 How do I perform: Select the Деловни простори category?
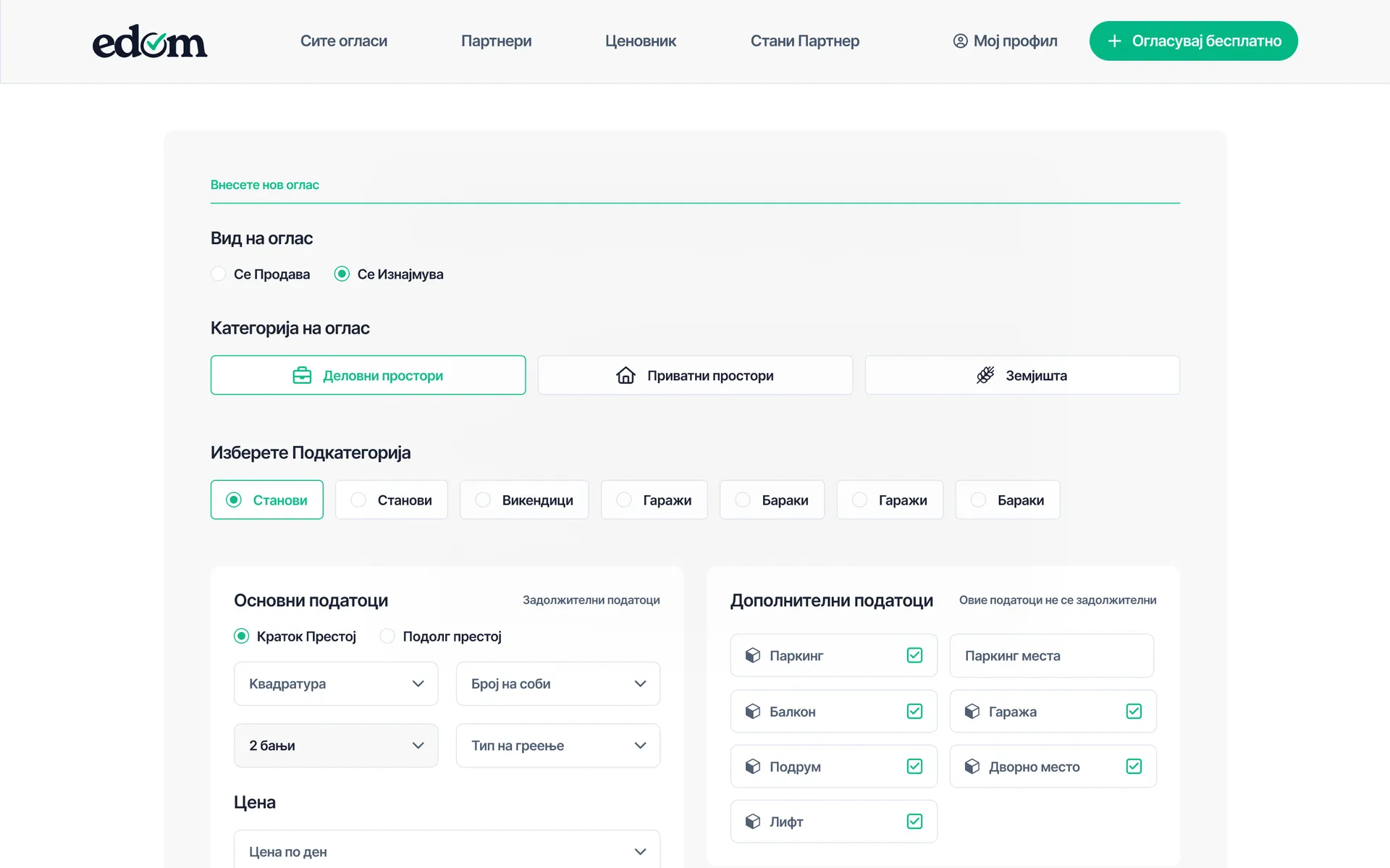click(368, 375)
